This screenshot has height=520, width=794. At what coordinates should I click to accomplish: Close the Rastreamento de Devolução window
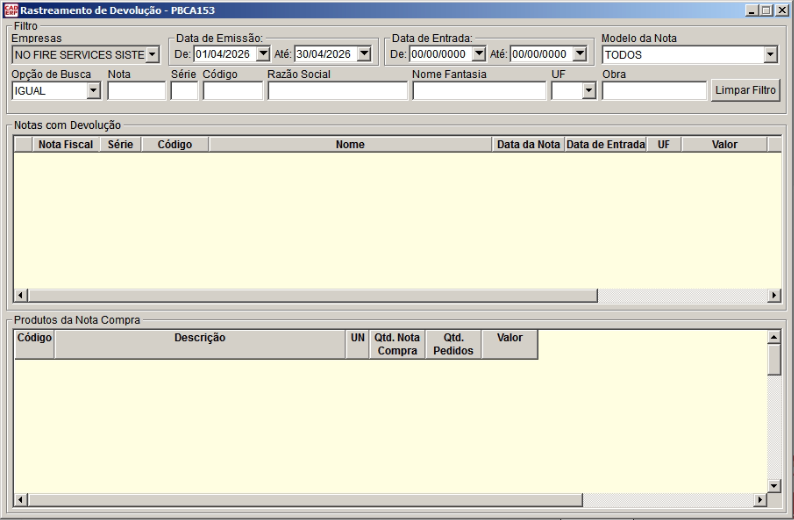782,10
